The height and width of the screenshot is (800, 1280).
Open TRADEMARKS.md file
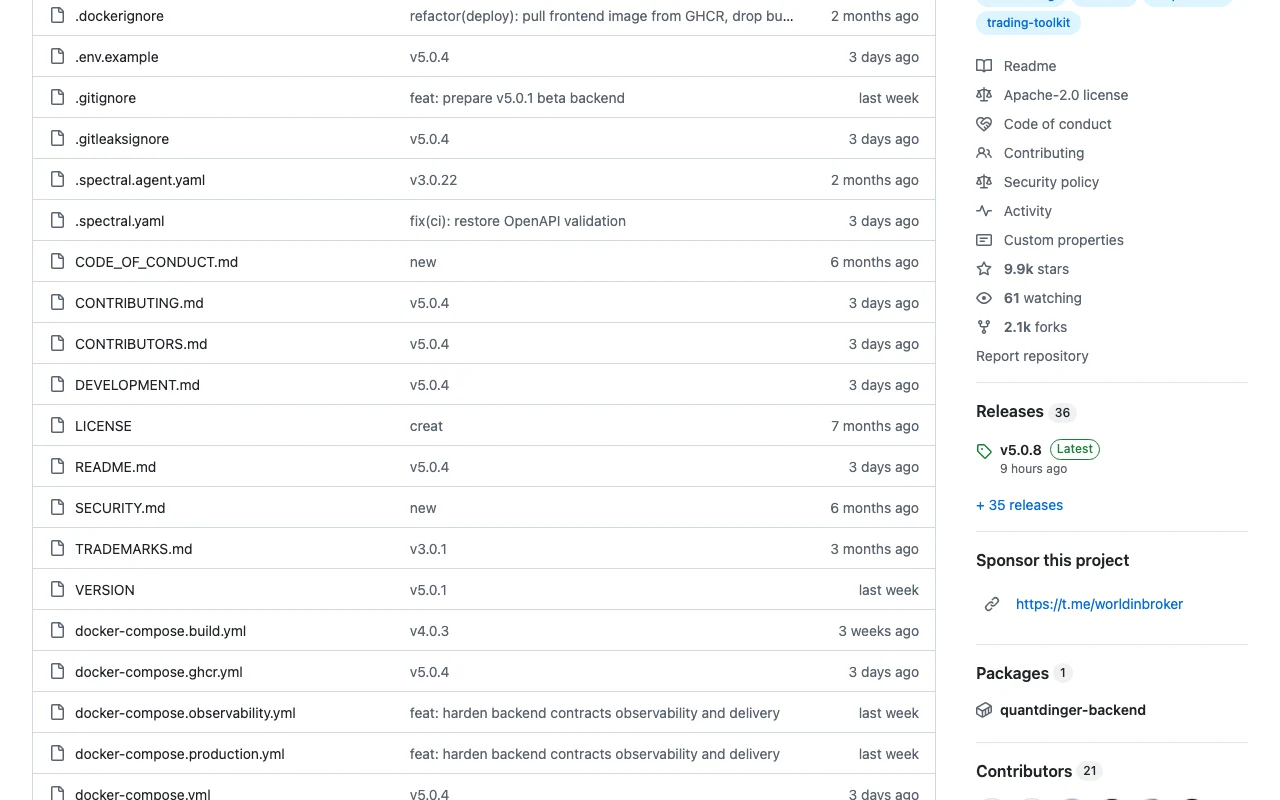[x=133, y=549]
